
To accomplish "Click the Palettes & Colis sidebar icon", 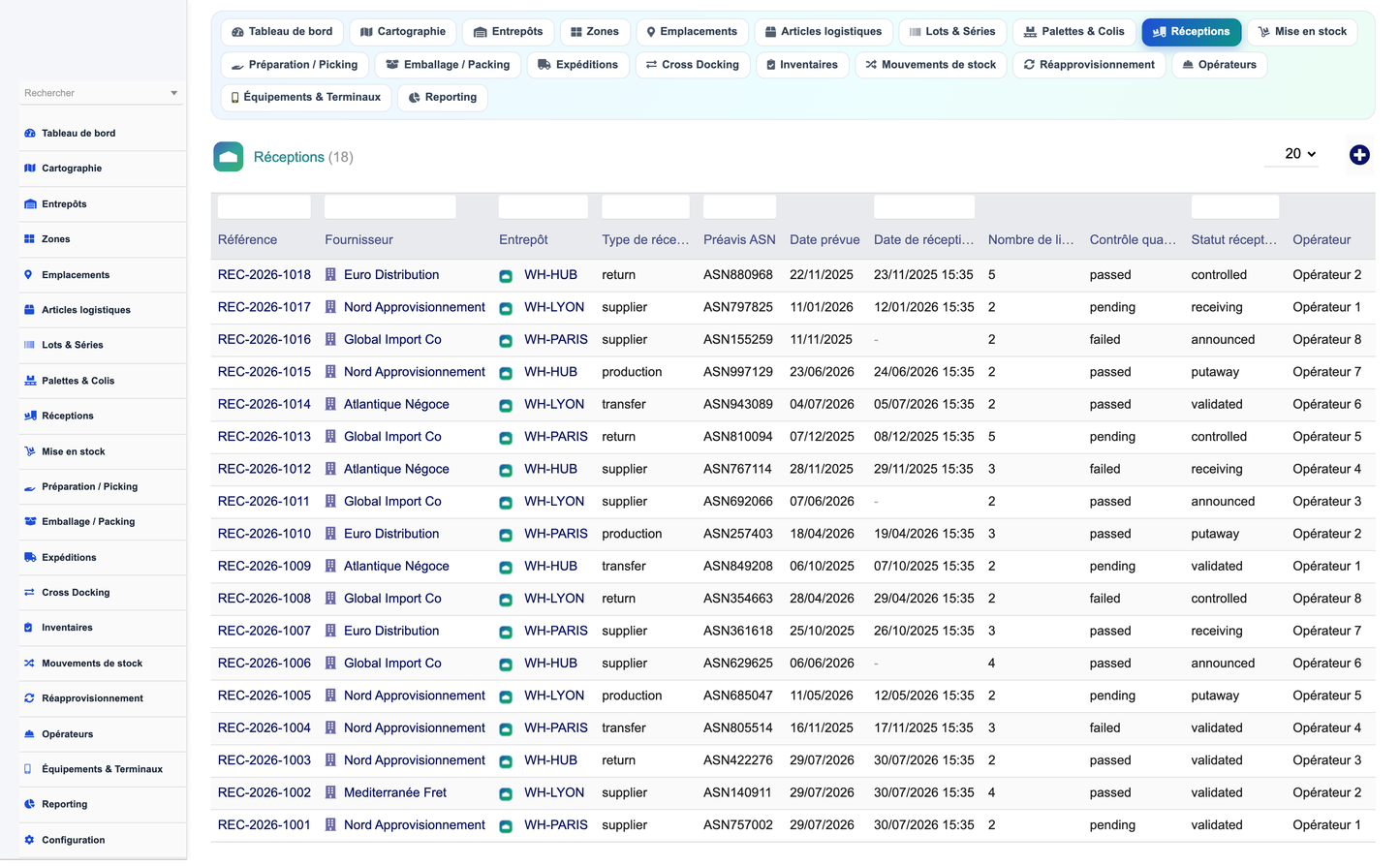I will pos(30,381).
